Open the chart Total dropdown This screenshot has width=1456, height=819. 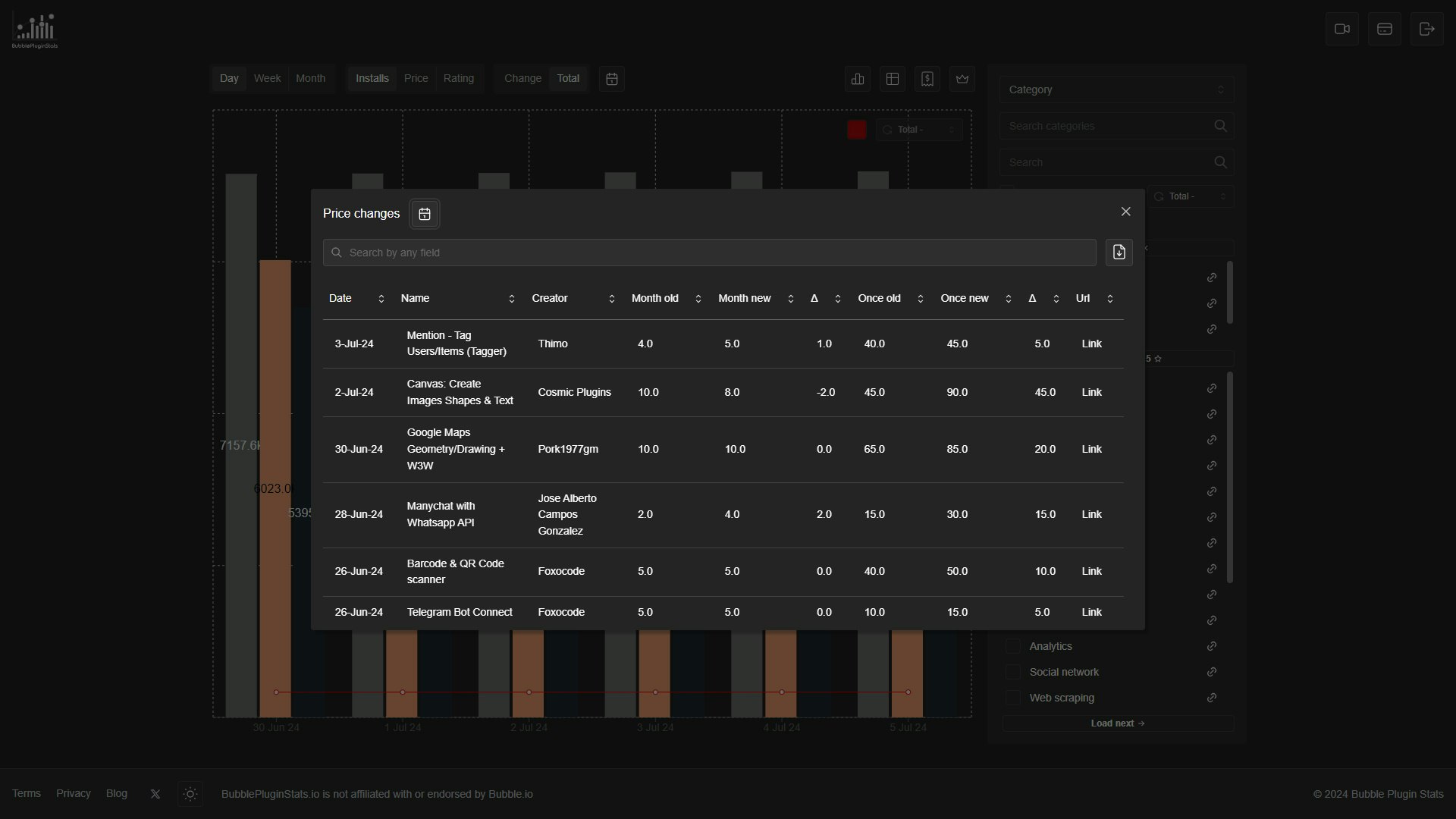(x=919, y=130)
